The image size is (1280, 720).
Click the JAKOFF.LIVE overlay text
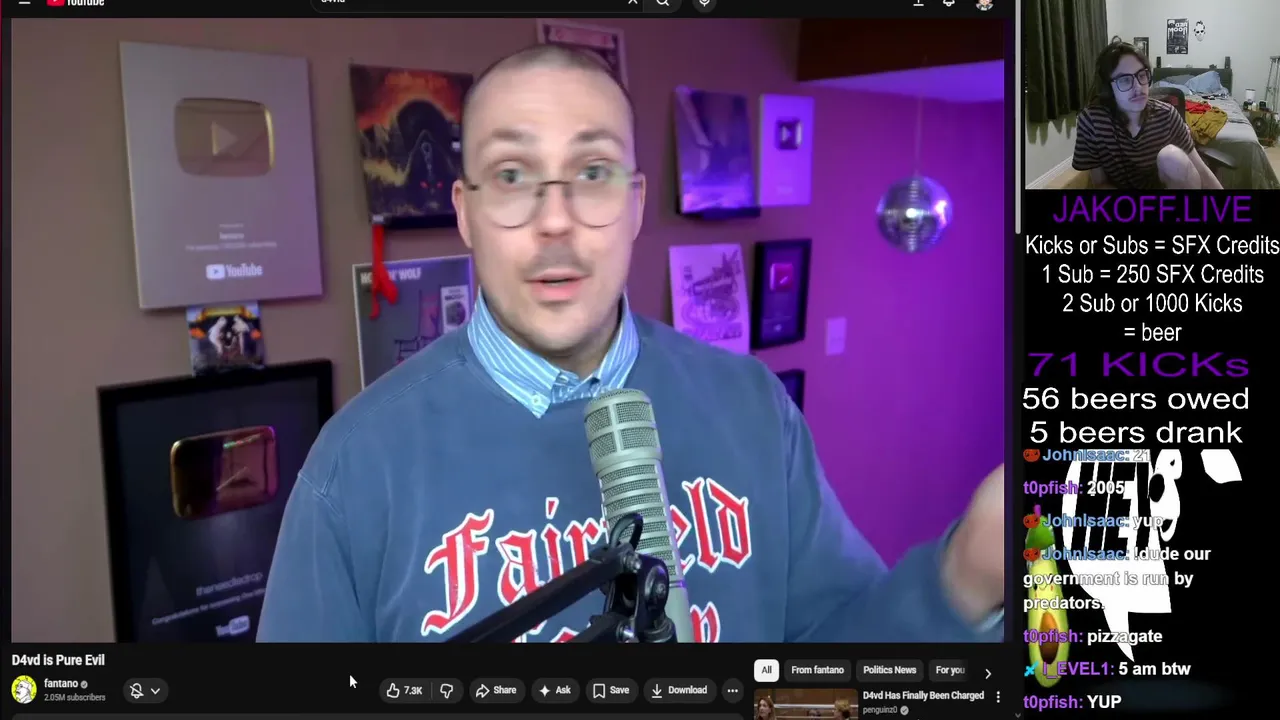coord(1151,210)
